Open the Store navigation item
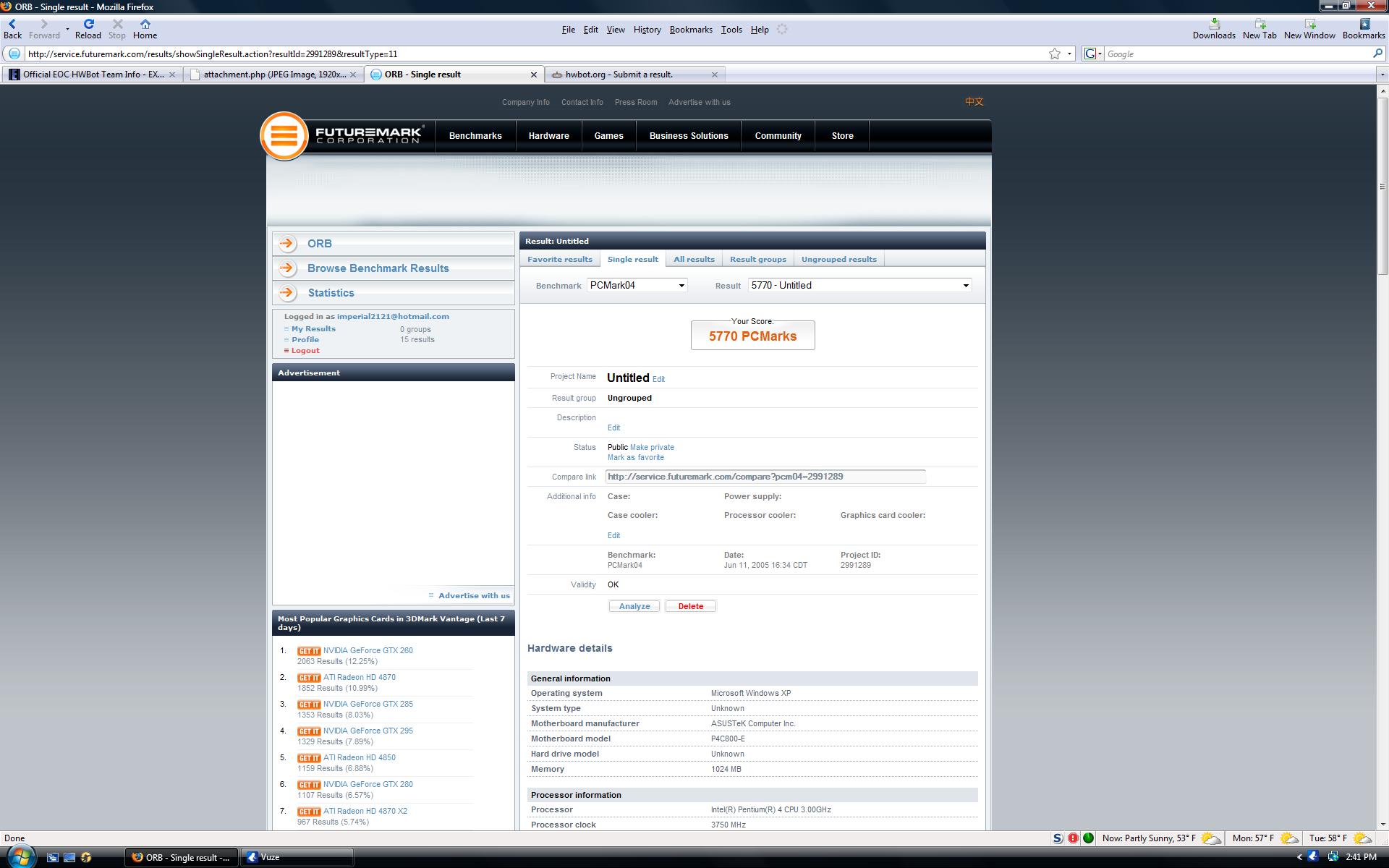 coord(842,136)
